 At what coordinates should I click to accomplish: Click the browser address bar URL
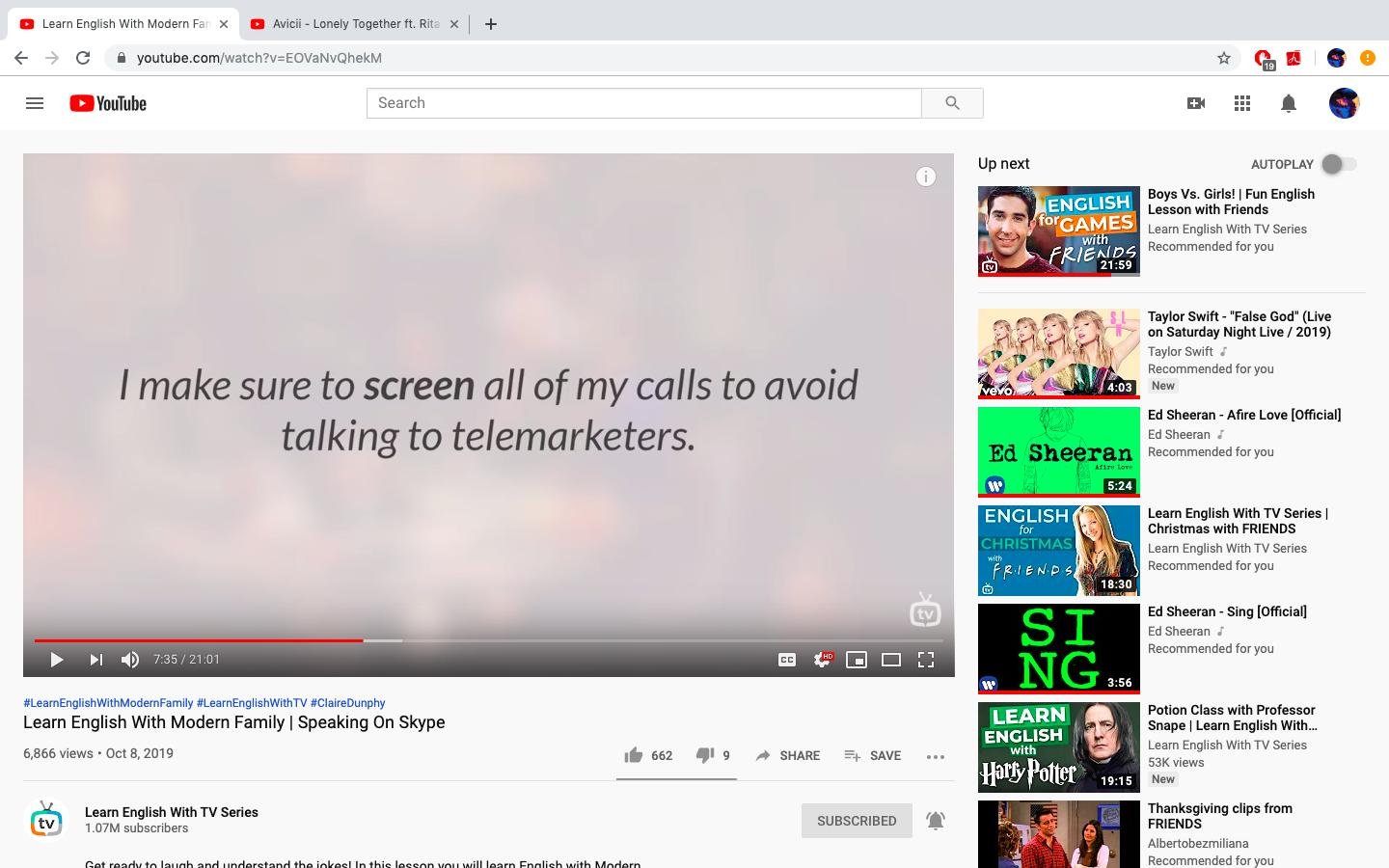pos(259,58)
